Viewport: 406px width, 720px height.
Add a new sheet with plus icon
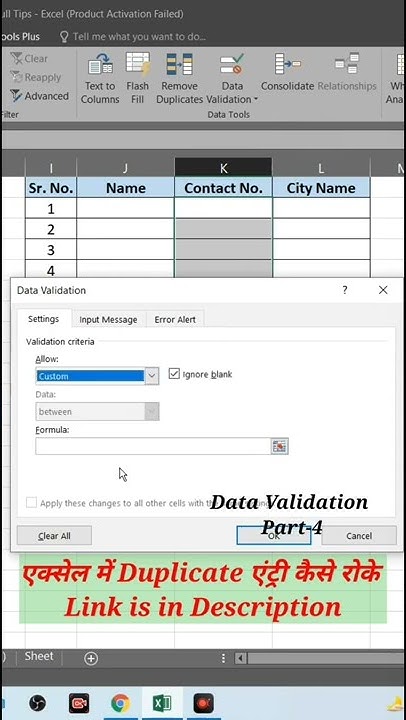[91, 658]
